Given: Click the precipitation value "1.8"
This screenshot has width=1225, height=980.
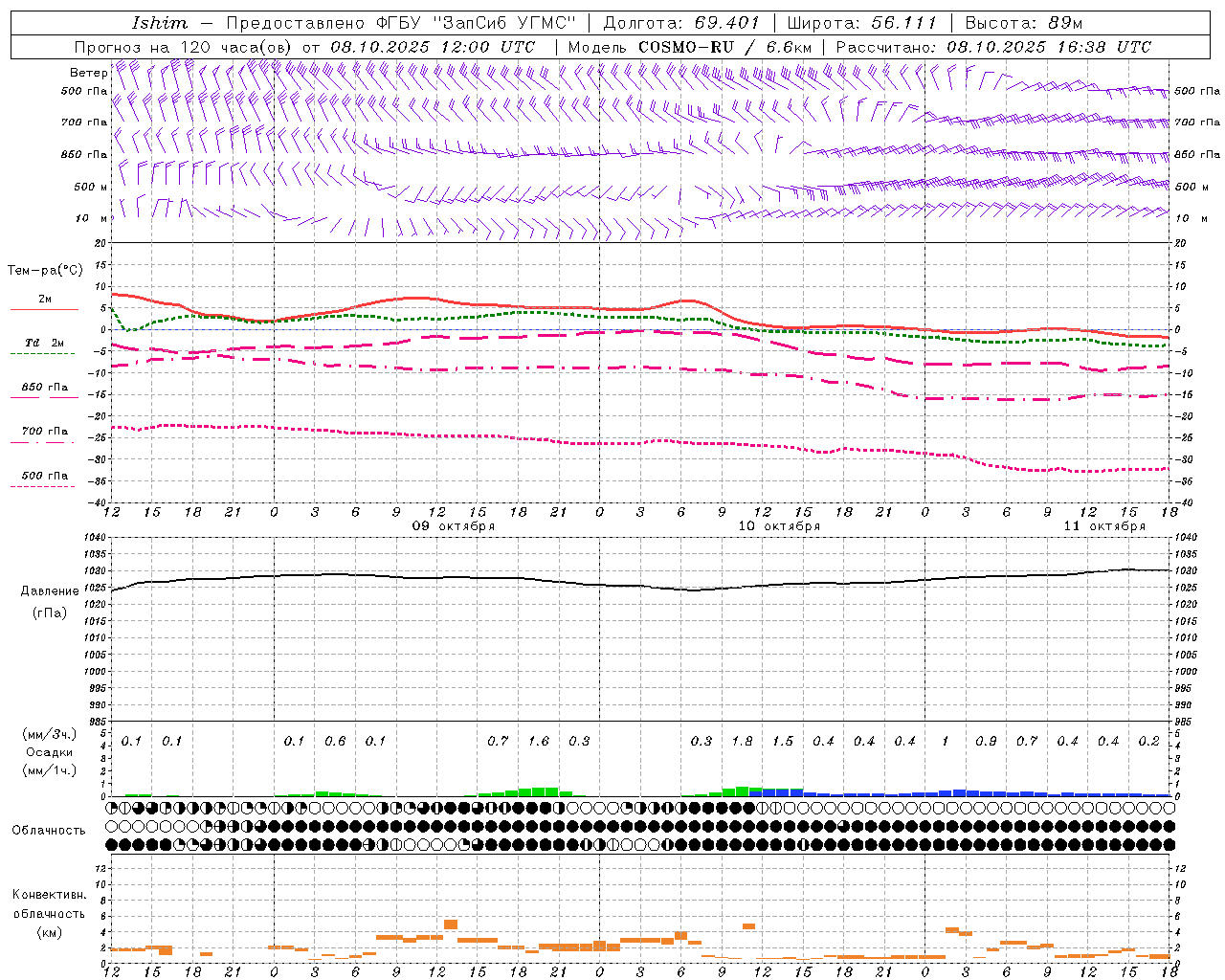Looking at the screenshot, I should pos(742,741).
